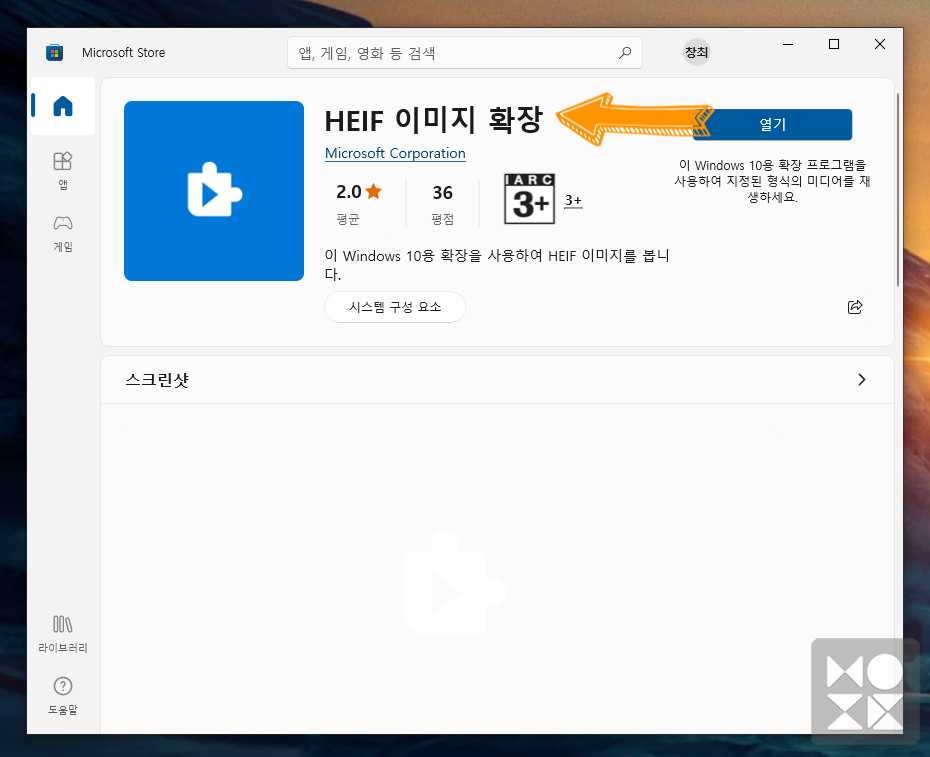Open Microsoft Corporation publisher link

(395, 153)
